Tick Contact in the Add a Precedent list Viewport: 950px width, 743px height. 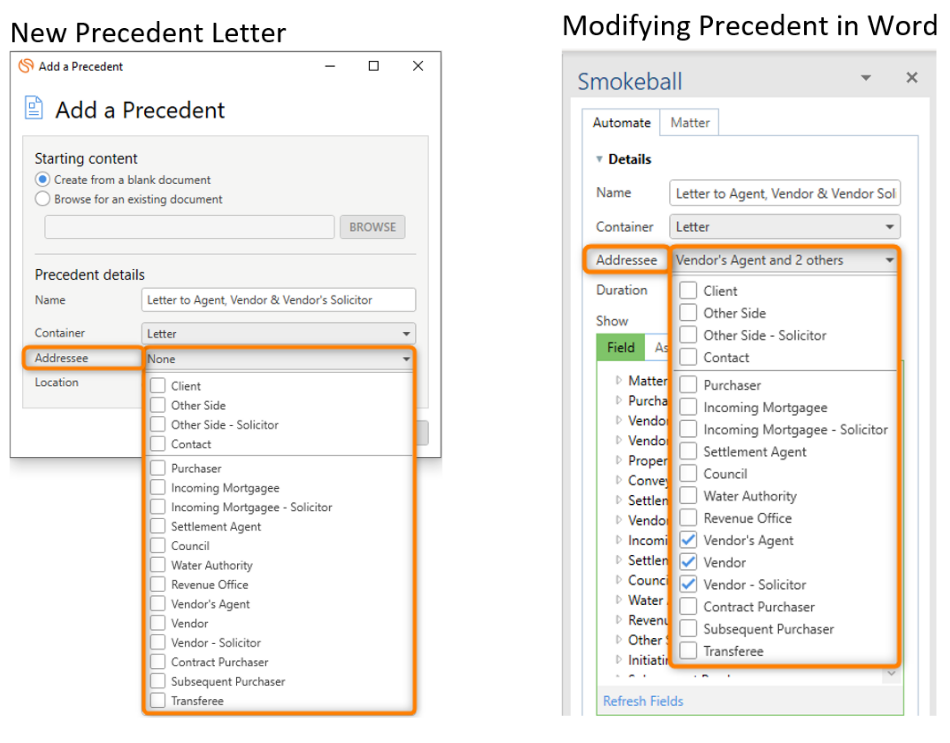click(158, 444)
